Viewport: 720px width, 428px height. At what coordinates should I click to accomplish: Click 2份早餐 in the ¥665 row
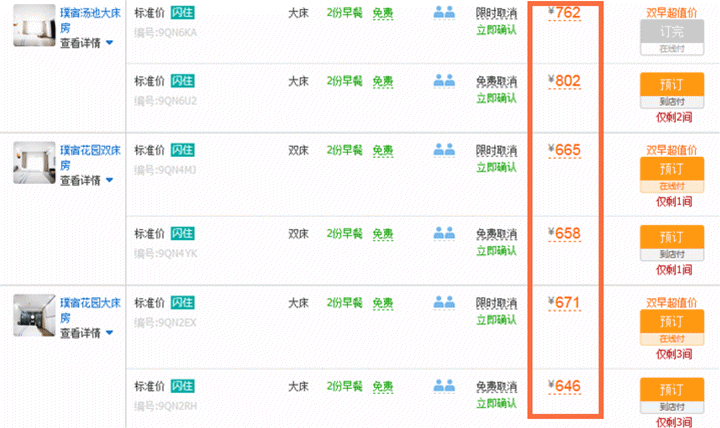pyautogui.click(x=344, y=150)
